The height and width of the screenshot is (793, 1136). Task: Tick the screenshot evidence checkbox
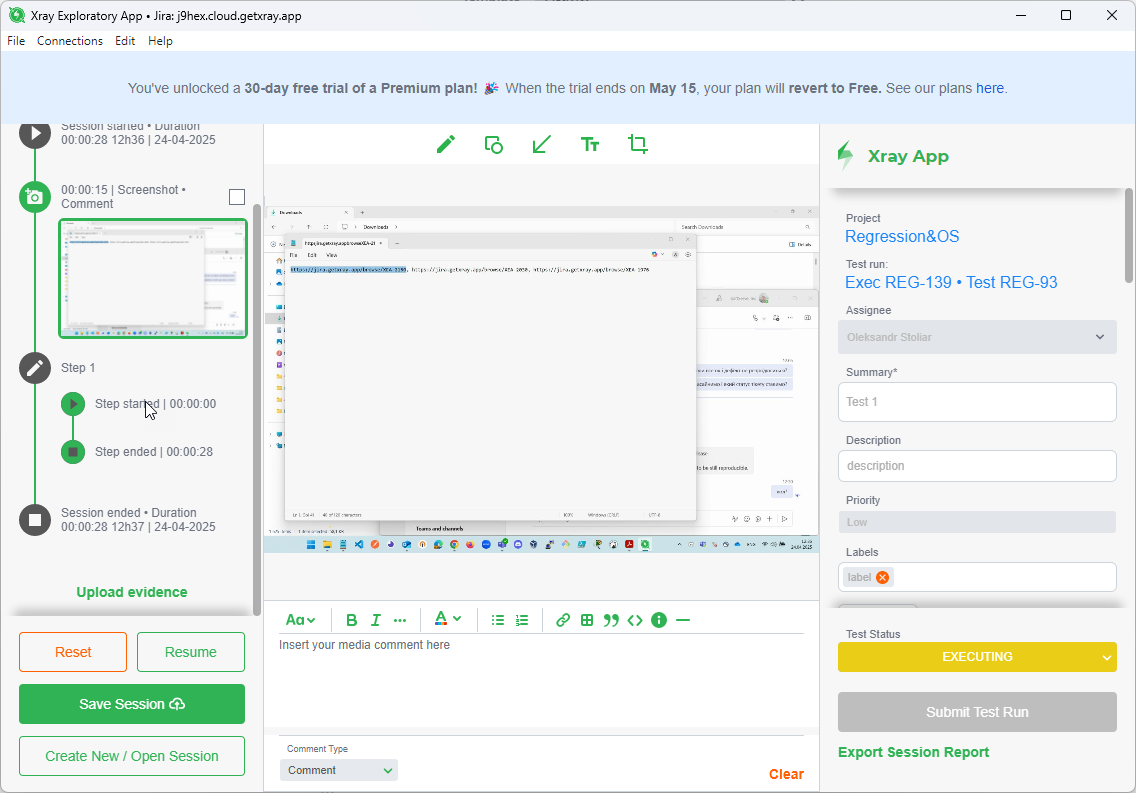tap(237, 196)
